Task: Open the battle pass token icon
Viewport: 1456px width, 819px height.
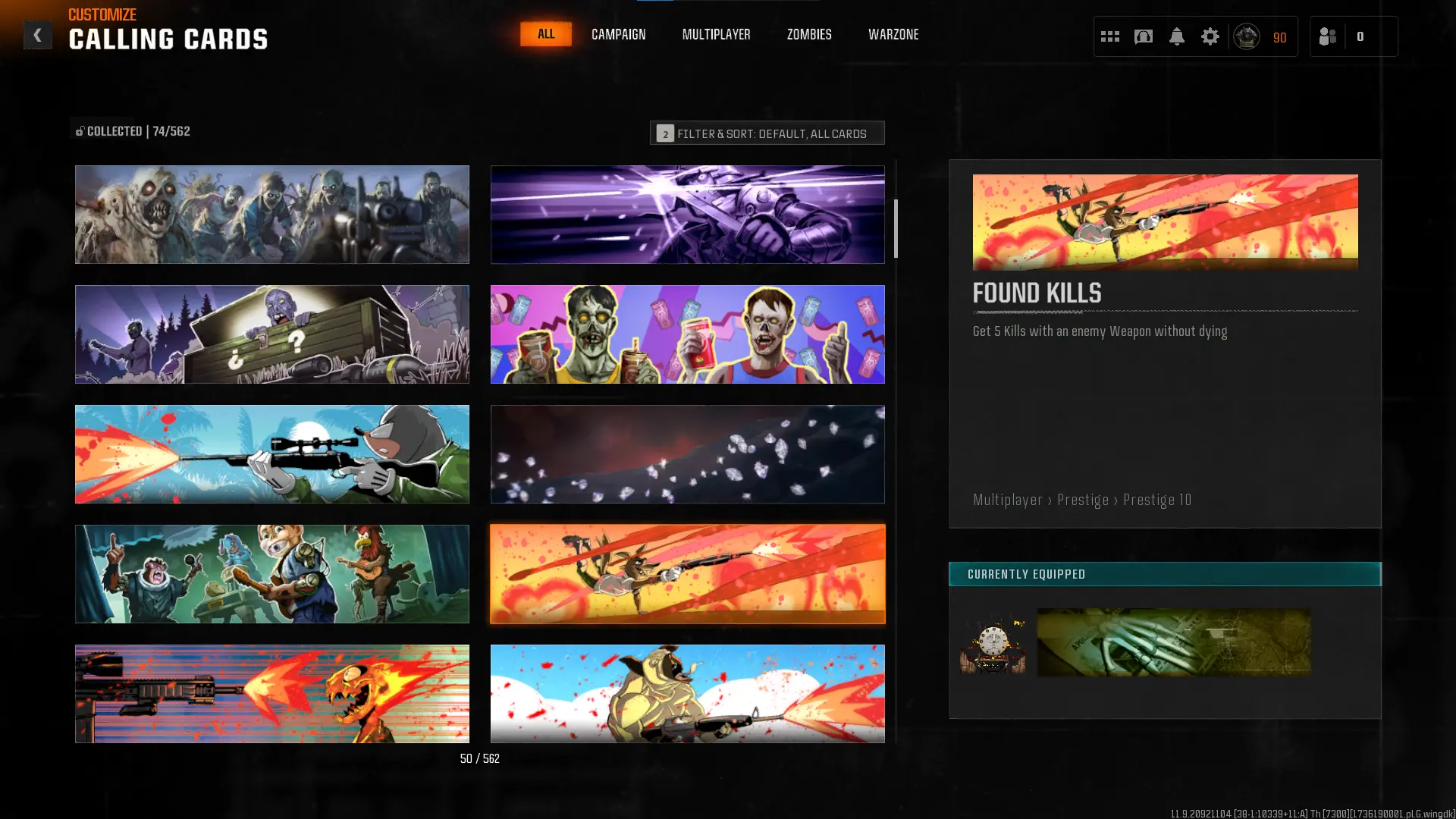Action: click(x=1143, y=36)
